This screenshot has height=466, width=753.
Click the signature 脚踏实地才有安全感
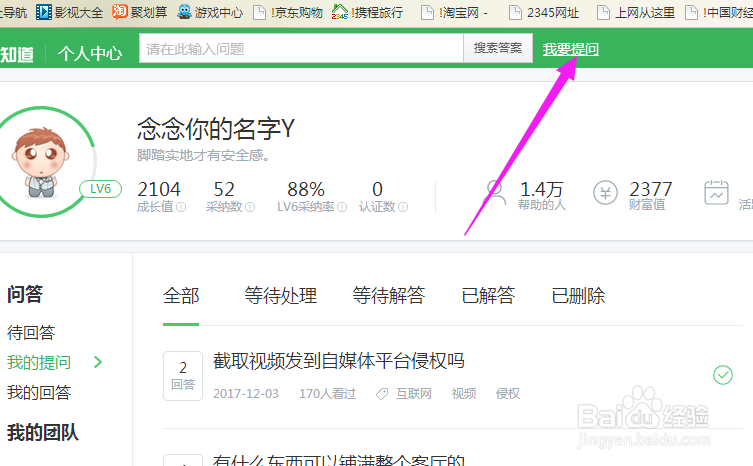[x=203, y=155]
